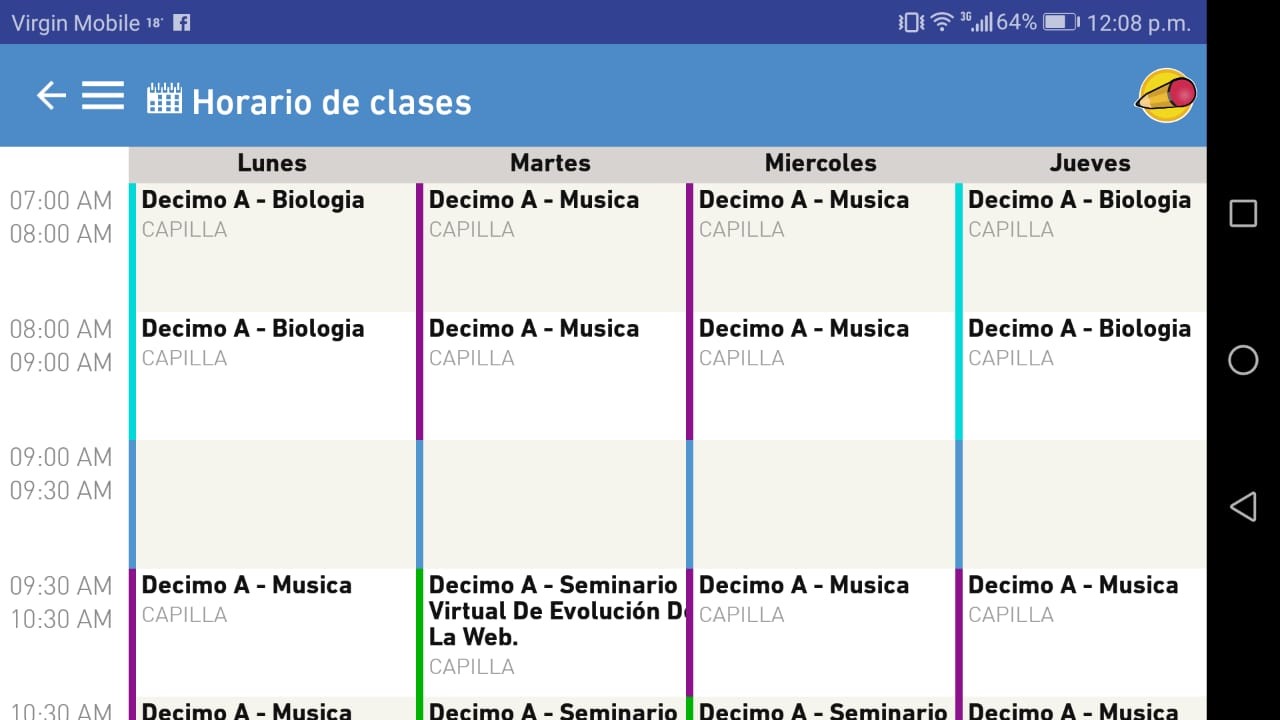Tap the calendar icon beside Horario de clases

click(x=164, y=99)
